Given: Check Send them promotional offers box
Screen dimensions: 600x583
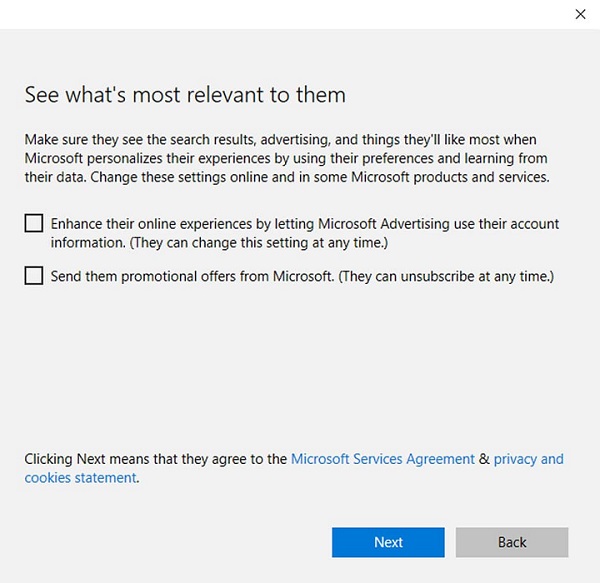Looking at the screenshot, I should tap(34, 276).
